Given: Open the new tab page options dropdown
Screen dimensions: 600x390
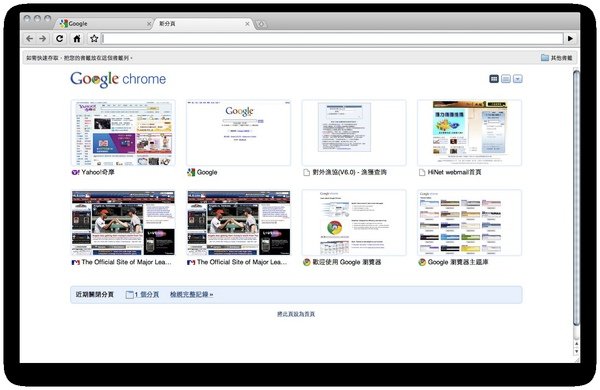Looking at the screenshot, I should [x=518, y=79].
